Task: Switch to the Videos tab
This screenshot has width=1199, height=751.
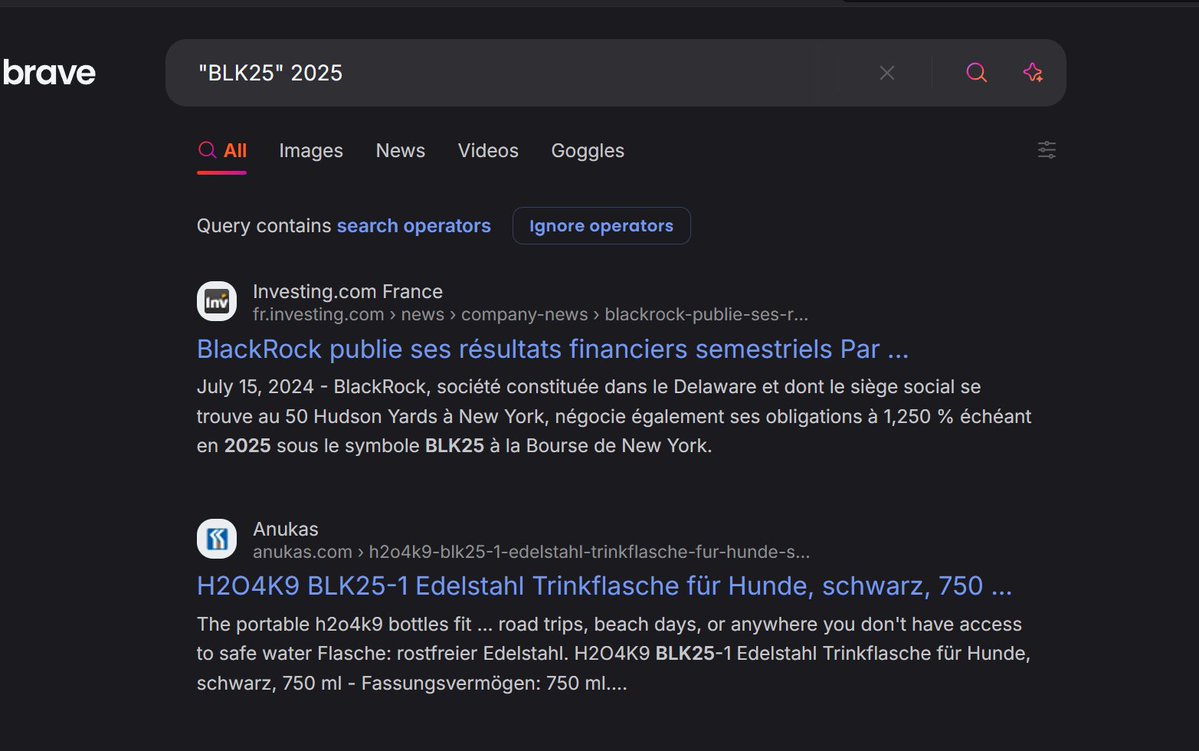Action: click(x=488, y=151)
